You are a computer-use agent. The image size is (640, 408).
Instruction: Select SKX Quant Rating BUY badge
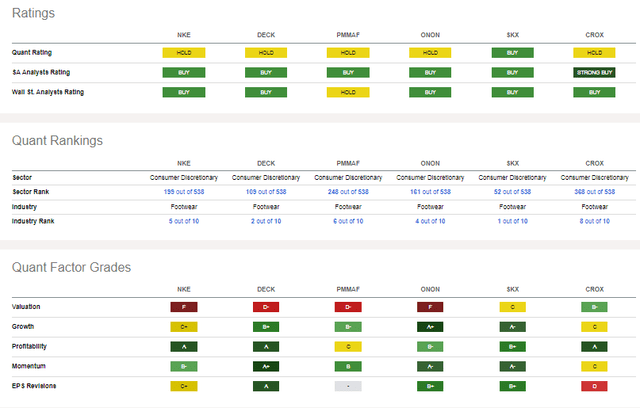[512, 53]
